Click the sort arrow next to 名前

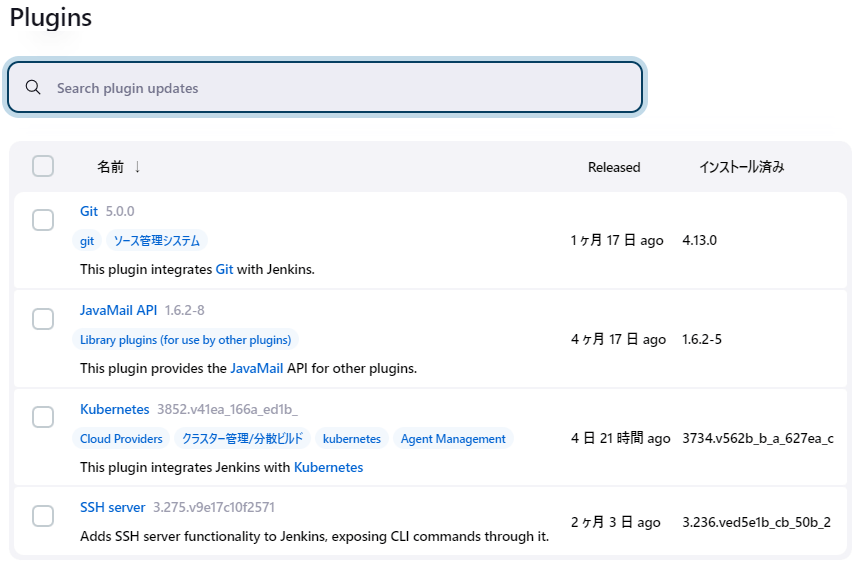coord(137,167)
